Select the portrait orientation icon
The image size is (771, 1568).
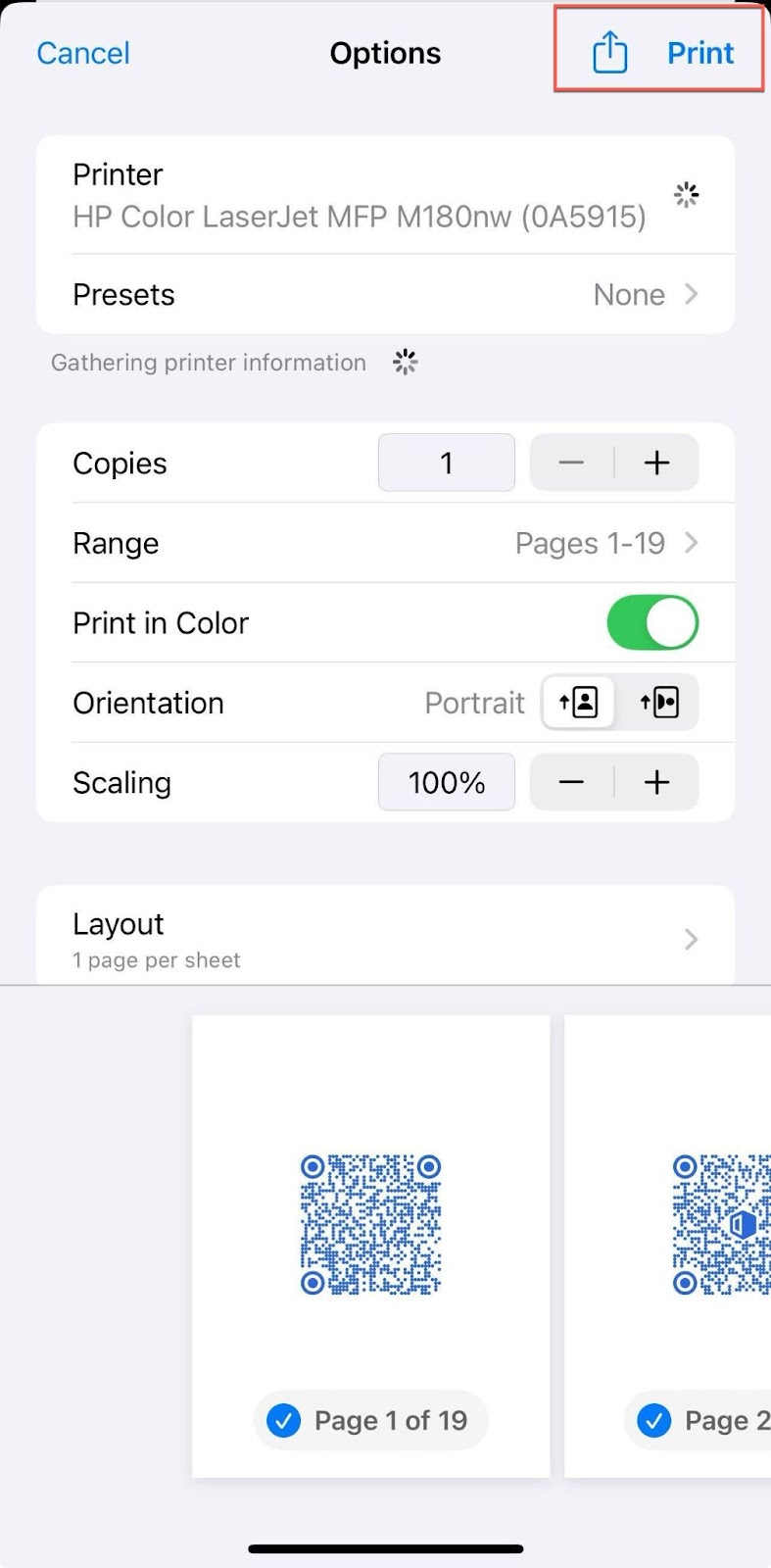coord(578,702)
